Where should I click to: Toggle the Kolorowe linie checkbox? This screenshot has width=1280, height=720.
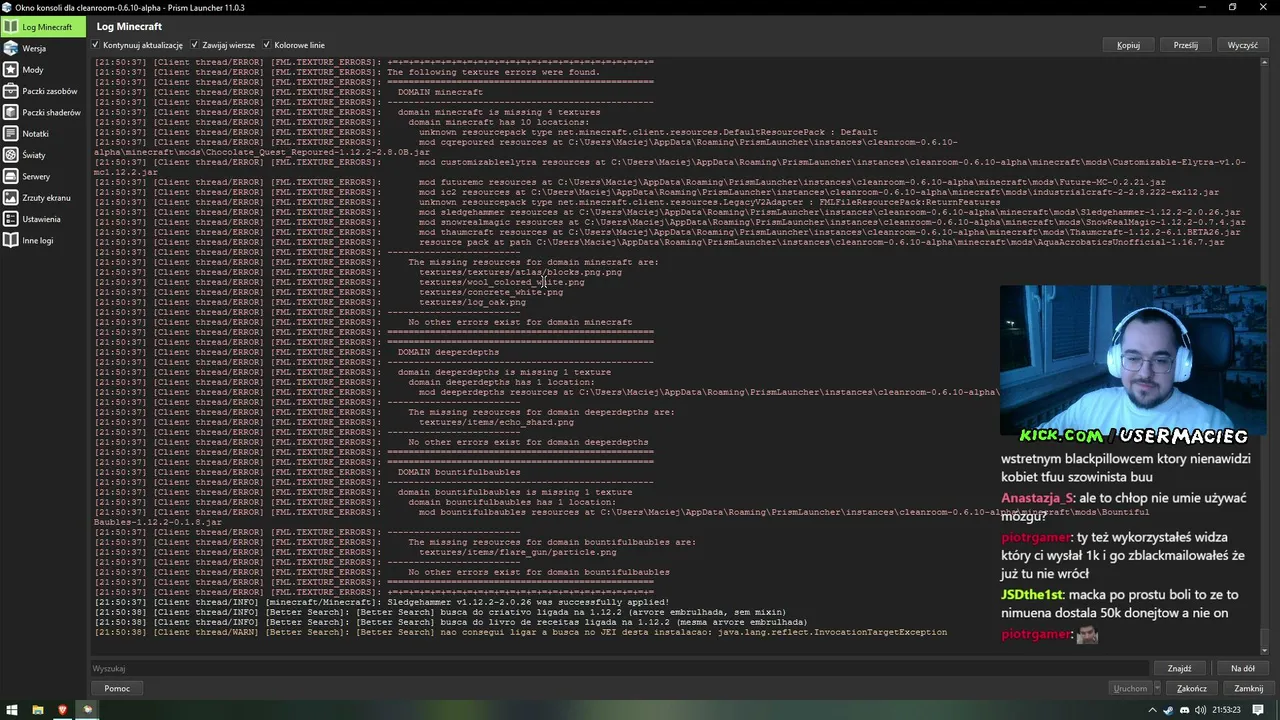(x=293, y=45)
